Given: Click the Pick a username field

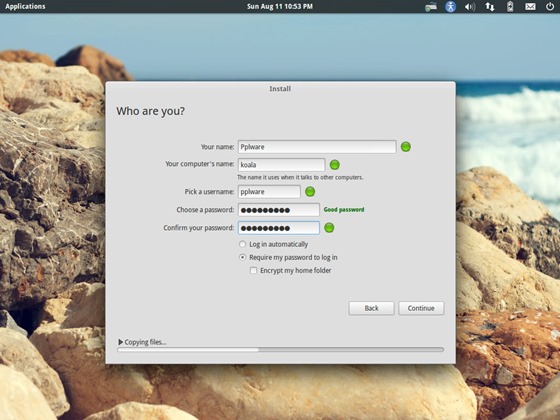Looking at the screenshot, I should (x=269, y=192).
